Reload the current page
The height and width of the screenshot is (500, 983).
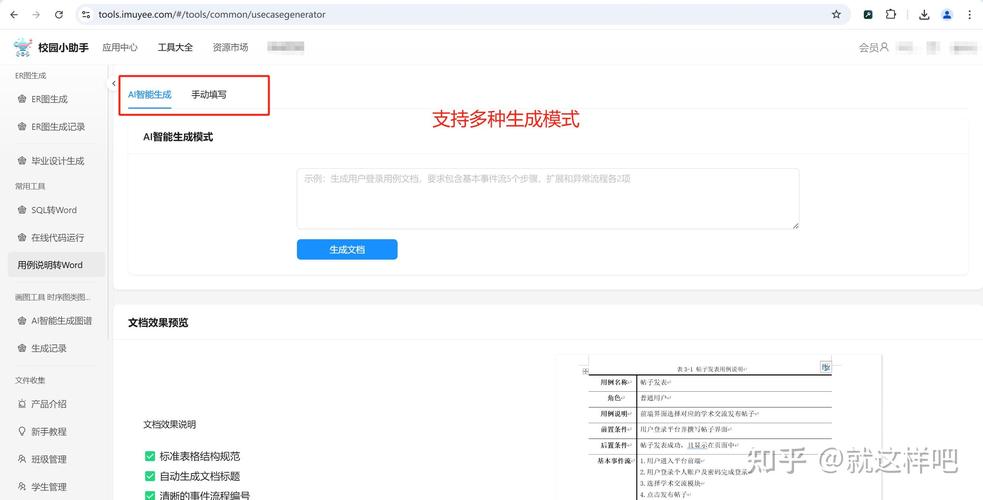(x=59, y=14)
